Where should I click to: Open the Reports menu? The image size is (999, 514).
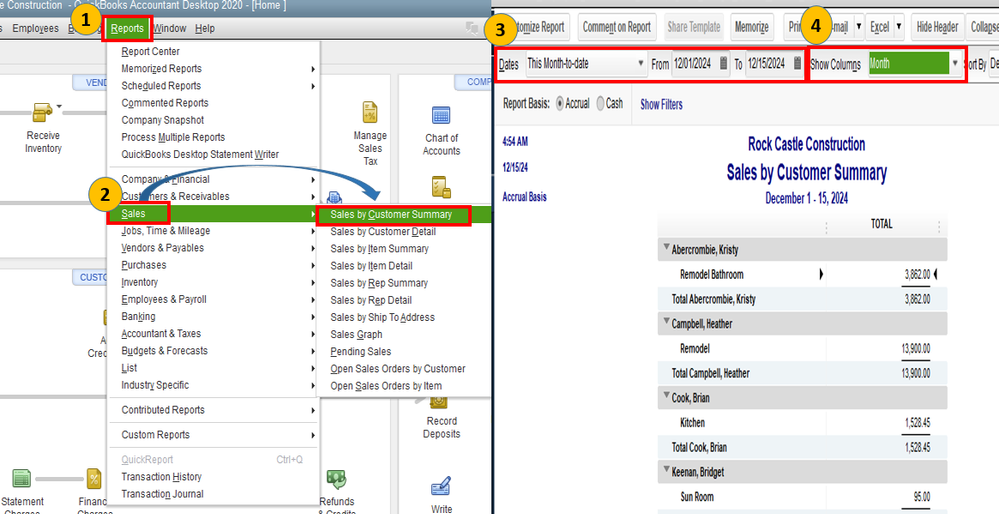(127, 29)
